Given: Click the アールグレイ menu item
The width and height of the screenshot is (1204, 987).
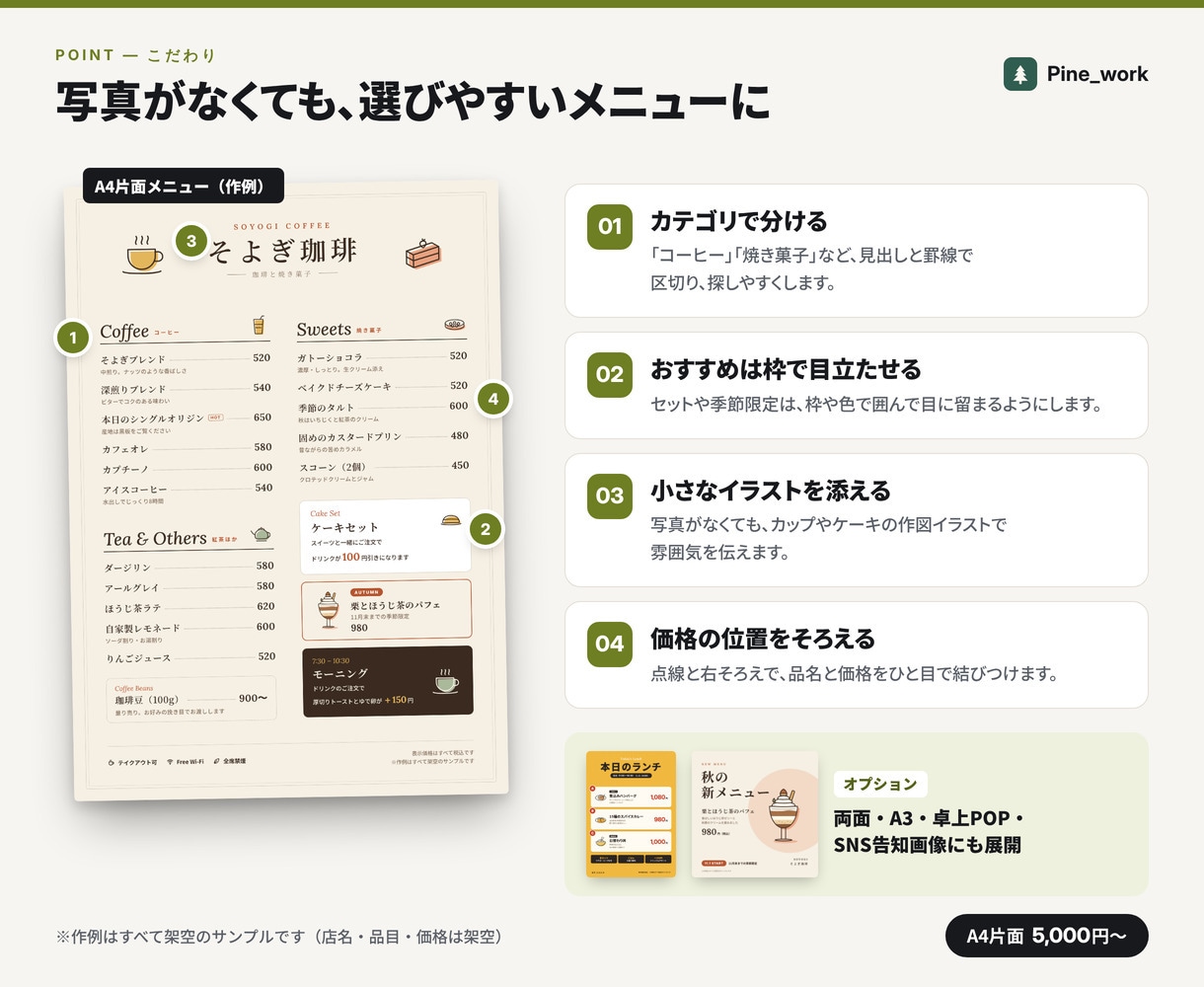Looking at the screenshot, I should (189, 587).
